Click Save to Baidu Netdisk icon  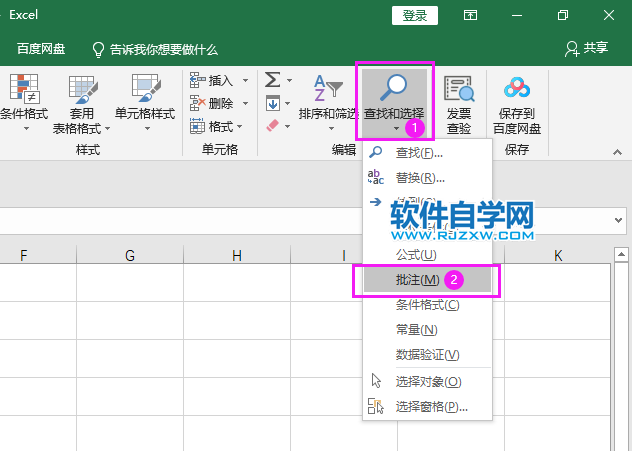point(517,104)
